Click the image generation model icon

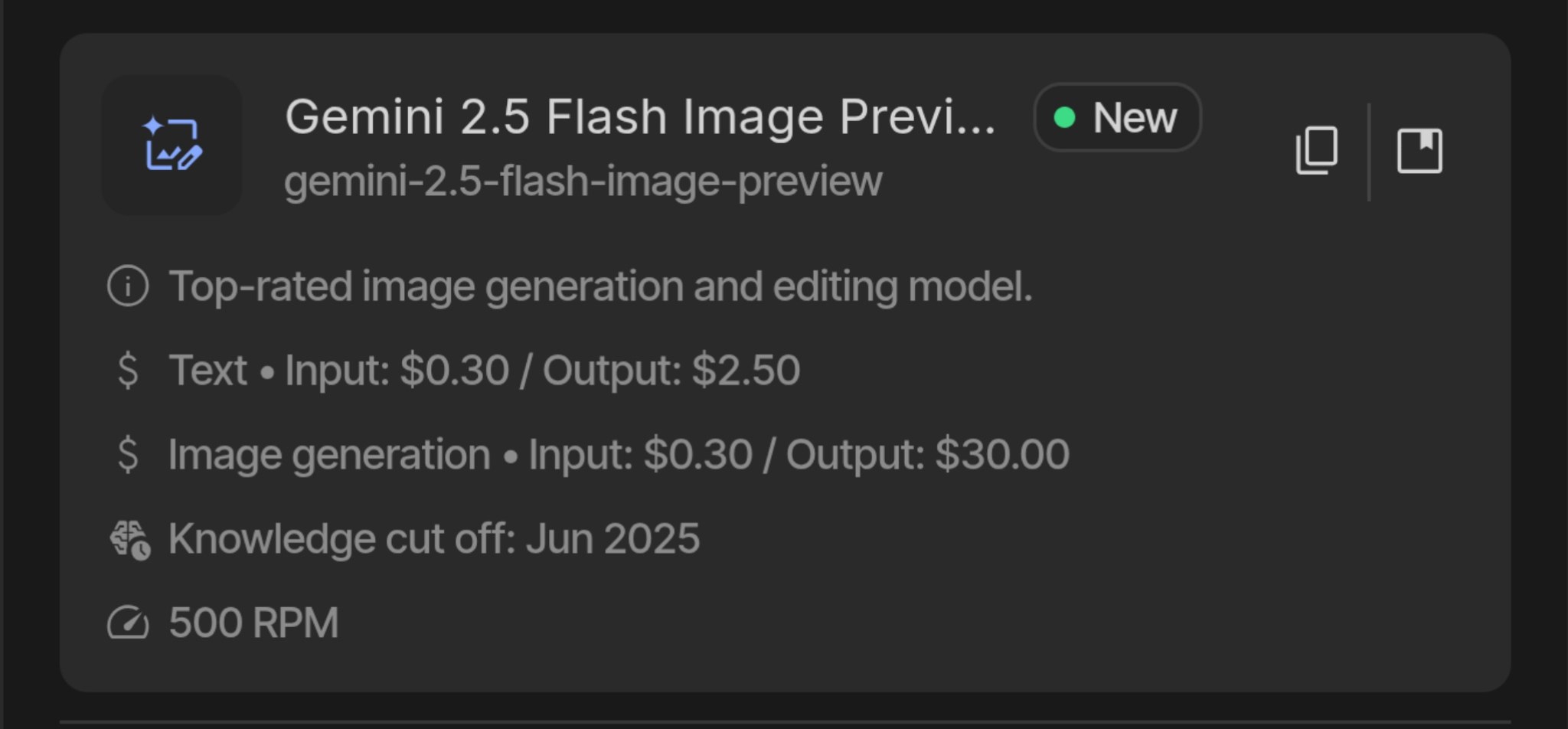click(172, 145)
